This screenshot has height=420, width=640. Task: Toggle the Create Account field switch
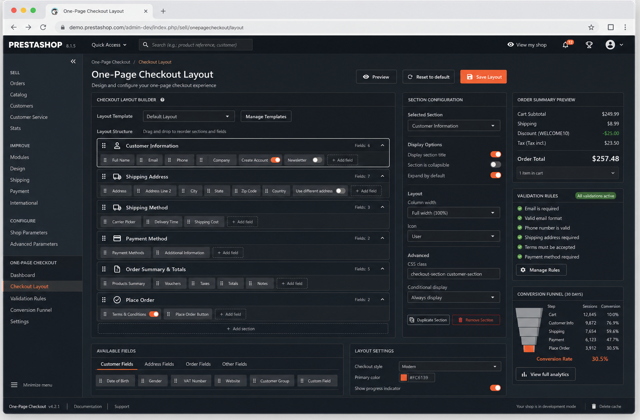pos(276,160)
